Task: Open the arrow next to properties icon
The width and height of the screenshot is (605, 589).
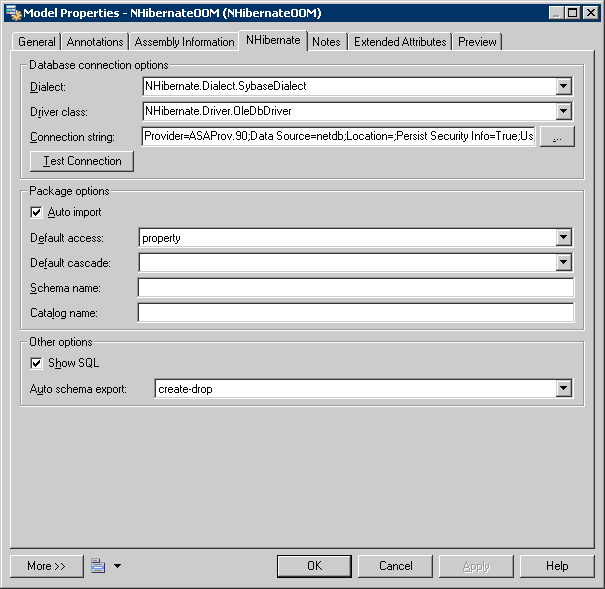Action: 117,566
